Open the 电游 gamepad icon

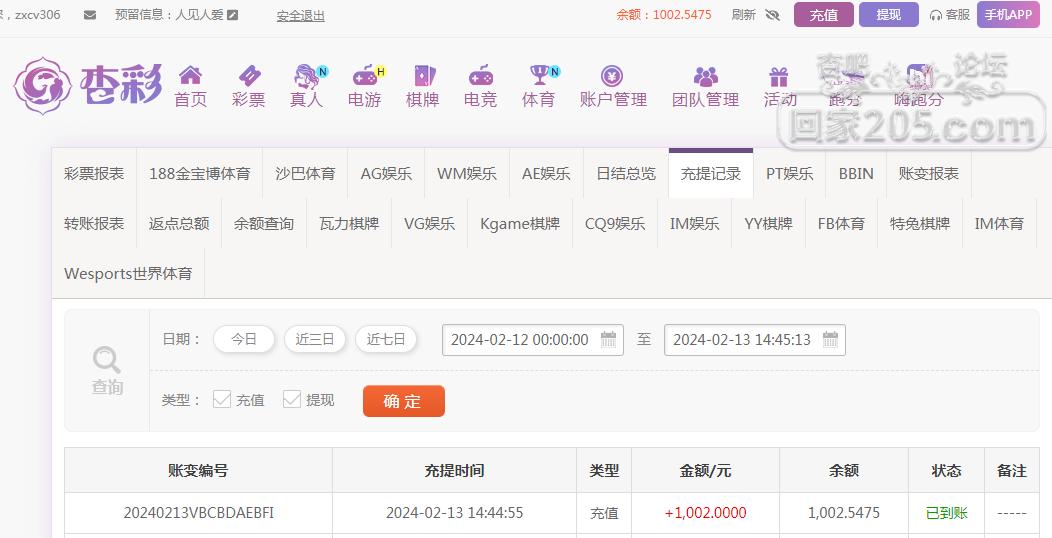click(365, 75)
